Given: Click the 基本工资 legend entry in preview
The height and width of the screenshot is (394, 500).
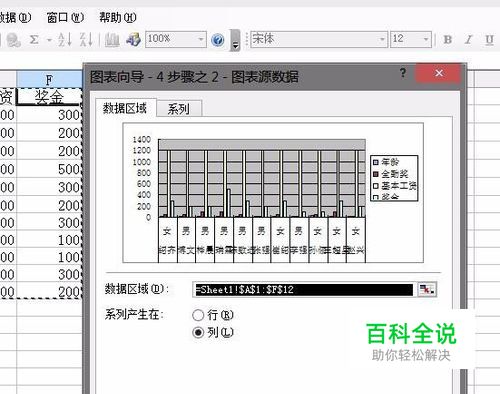Looking at the screenshot, I should (x=395, y=185).
